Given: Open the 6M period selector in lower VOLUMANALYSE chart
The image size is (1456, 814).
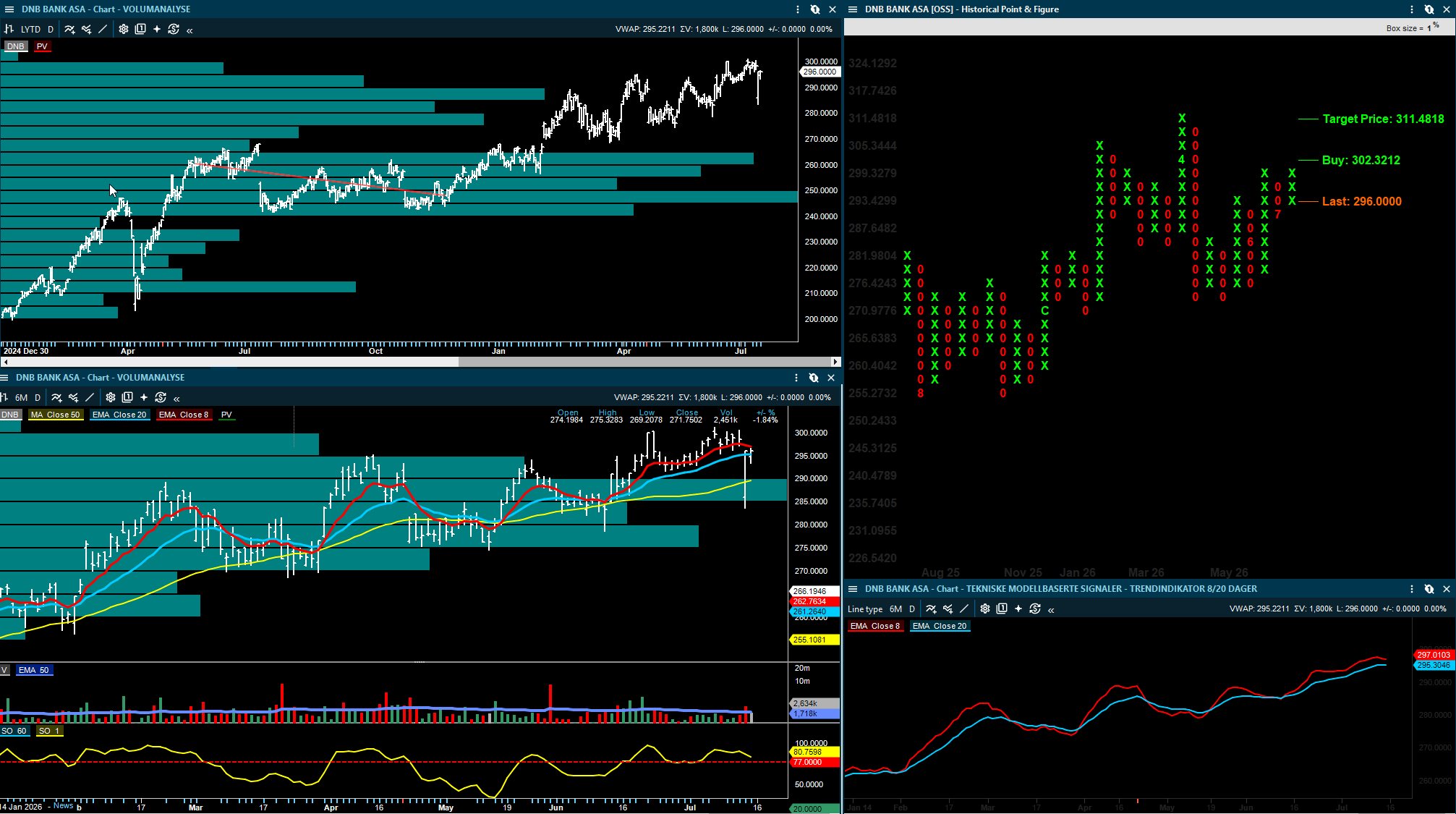Looking at the screenshot, I should click(22, 398).
